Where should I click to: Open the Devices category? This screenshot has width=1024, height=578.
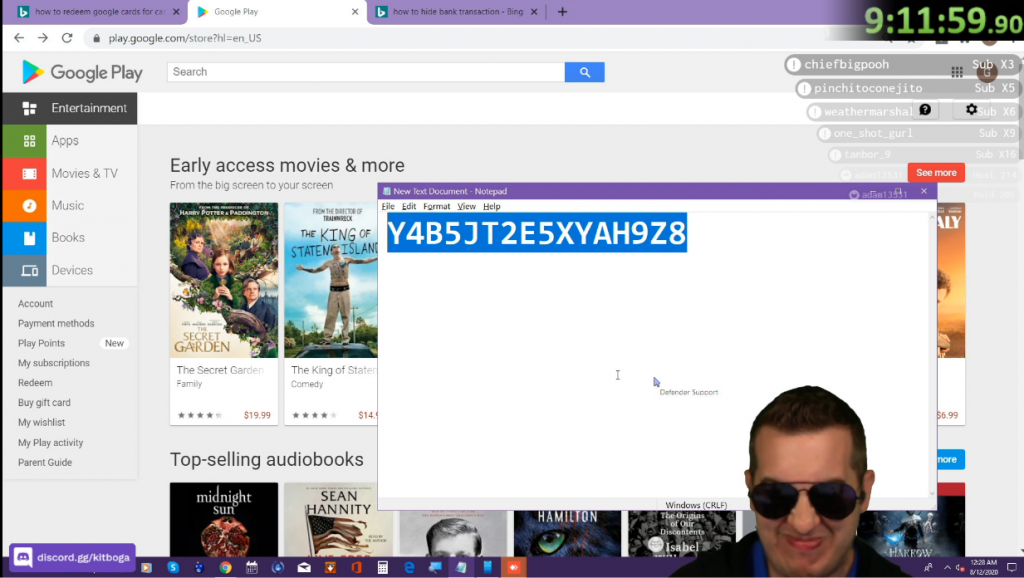pos(70,270)
